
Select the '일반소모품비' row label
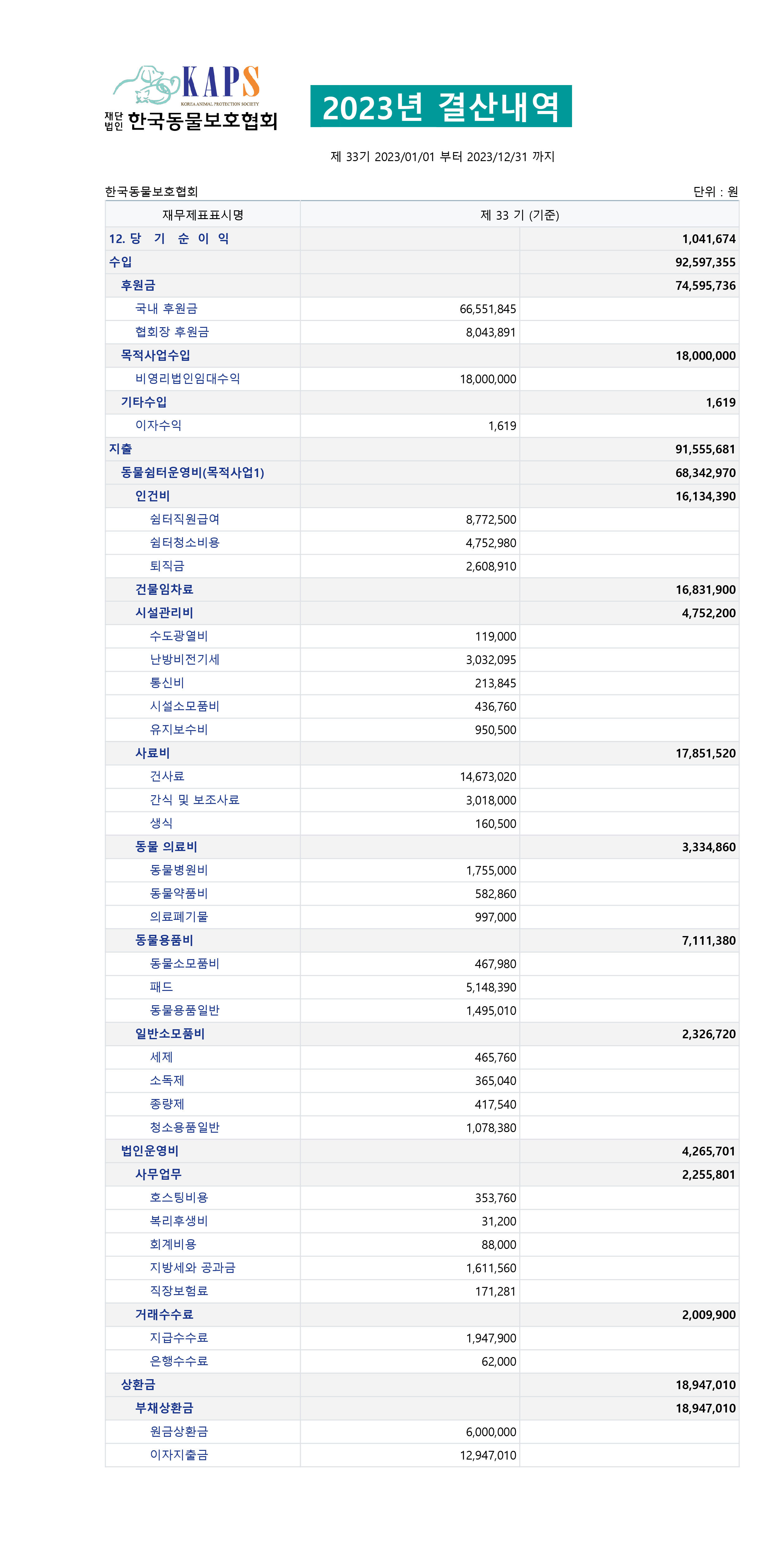(x=170, y=1034)
